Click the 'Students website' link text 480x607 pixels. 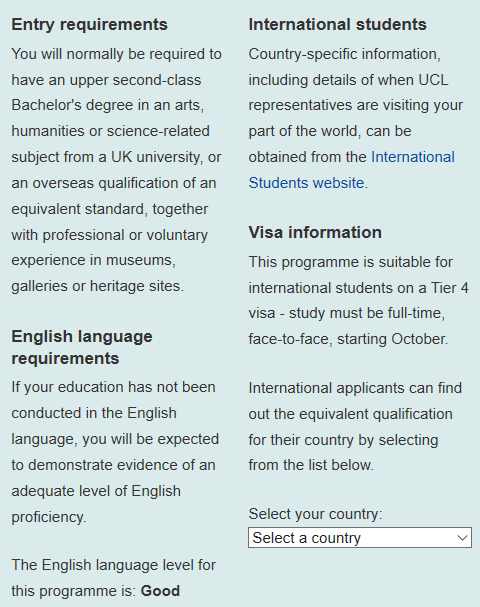(x=306, y=183)
